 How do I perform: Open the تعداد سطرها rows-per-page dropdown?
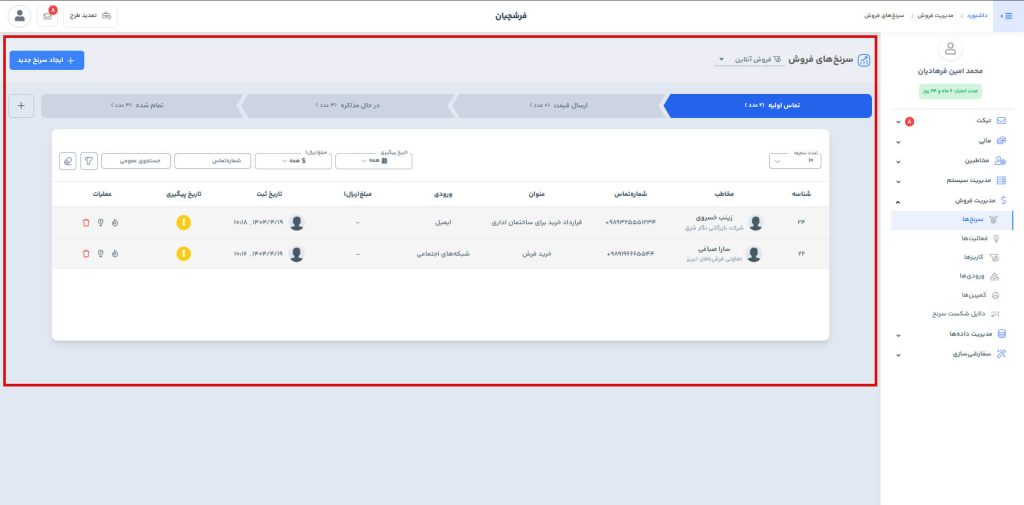tap(789, 160)
